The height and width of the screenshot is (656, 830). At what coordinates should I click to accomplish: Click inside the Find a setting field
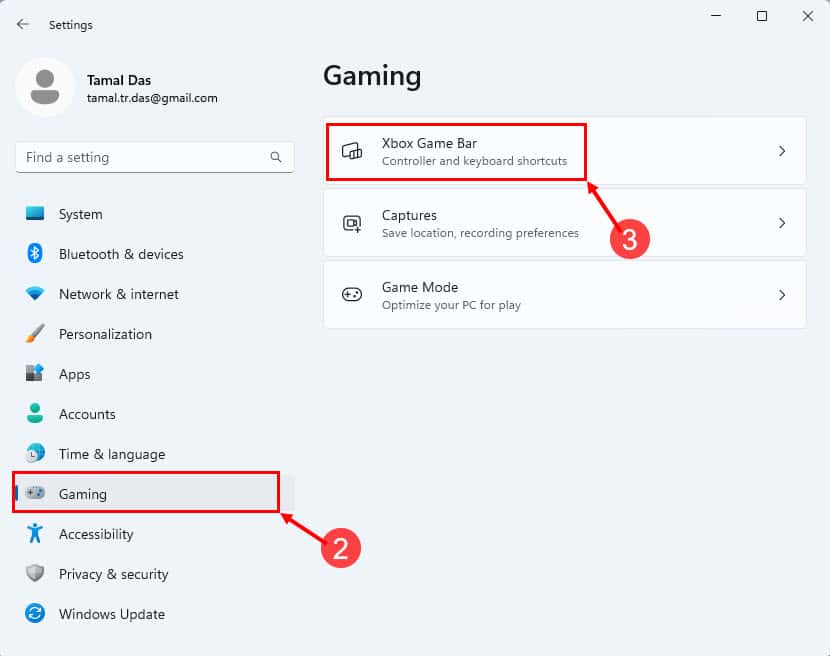140,157
